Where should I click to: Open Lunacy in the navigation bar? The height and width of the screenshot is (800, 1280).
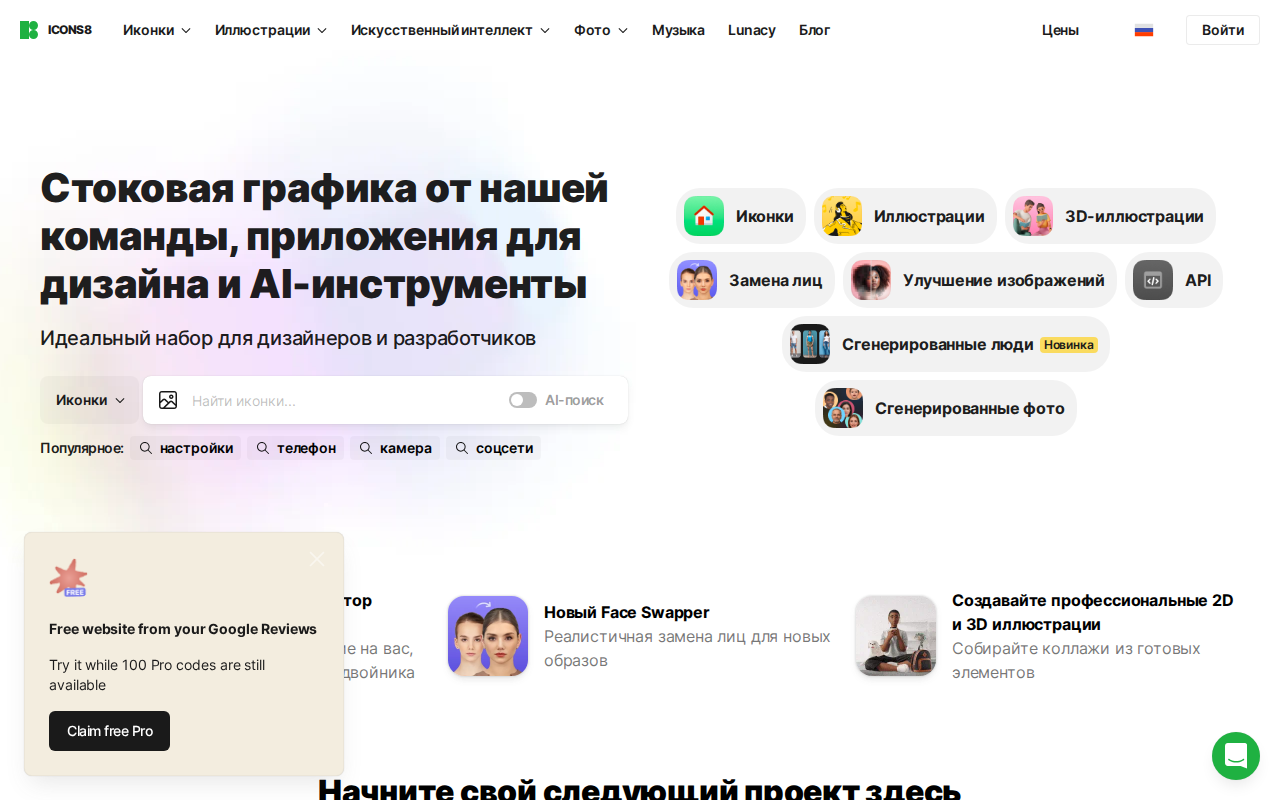click(x=752, y=30)
